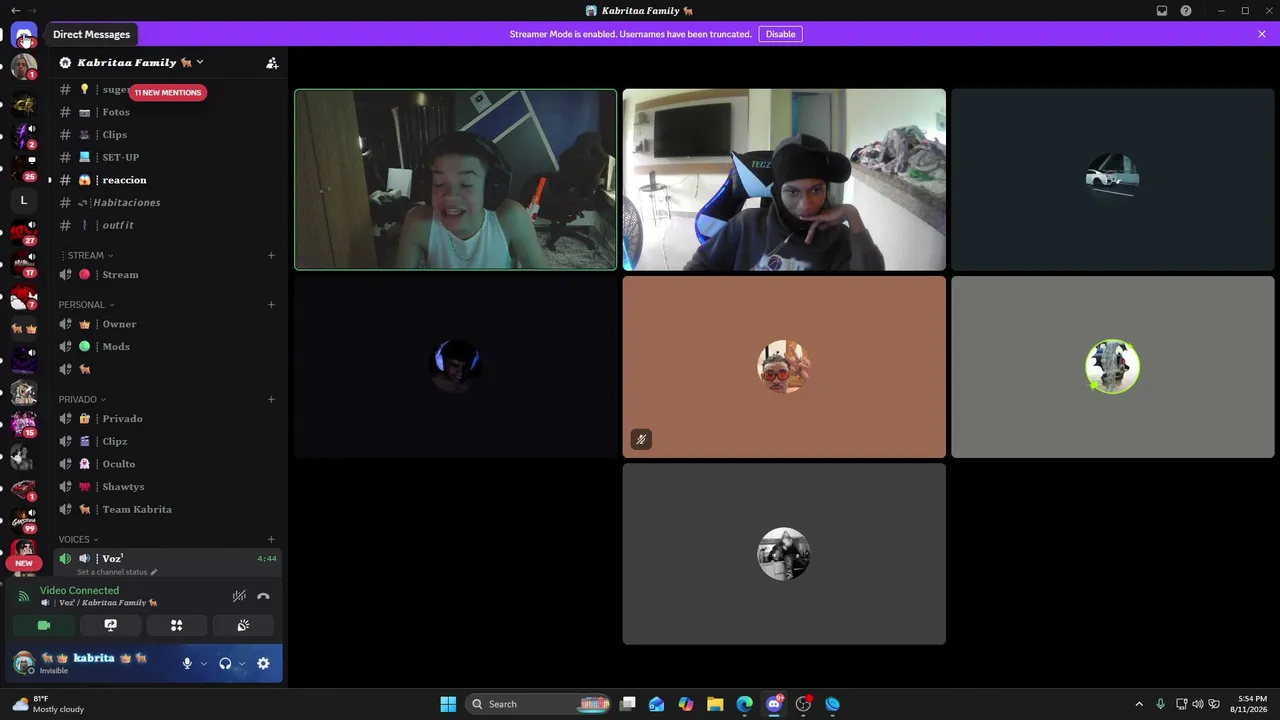
Task: Open the soundboard button in voice panel
Action: [243, 625]
